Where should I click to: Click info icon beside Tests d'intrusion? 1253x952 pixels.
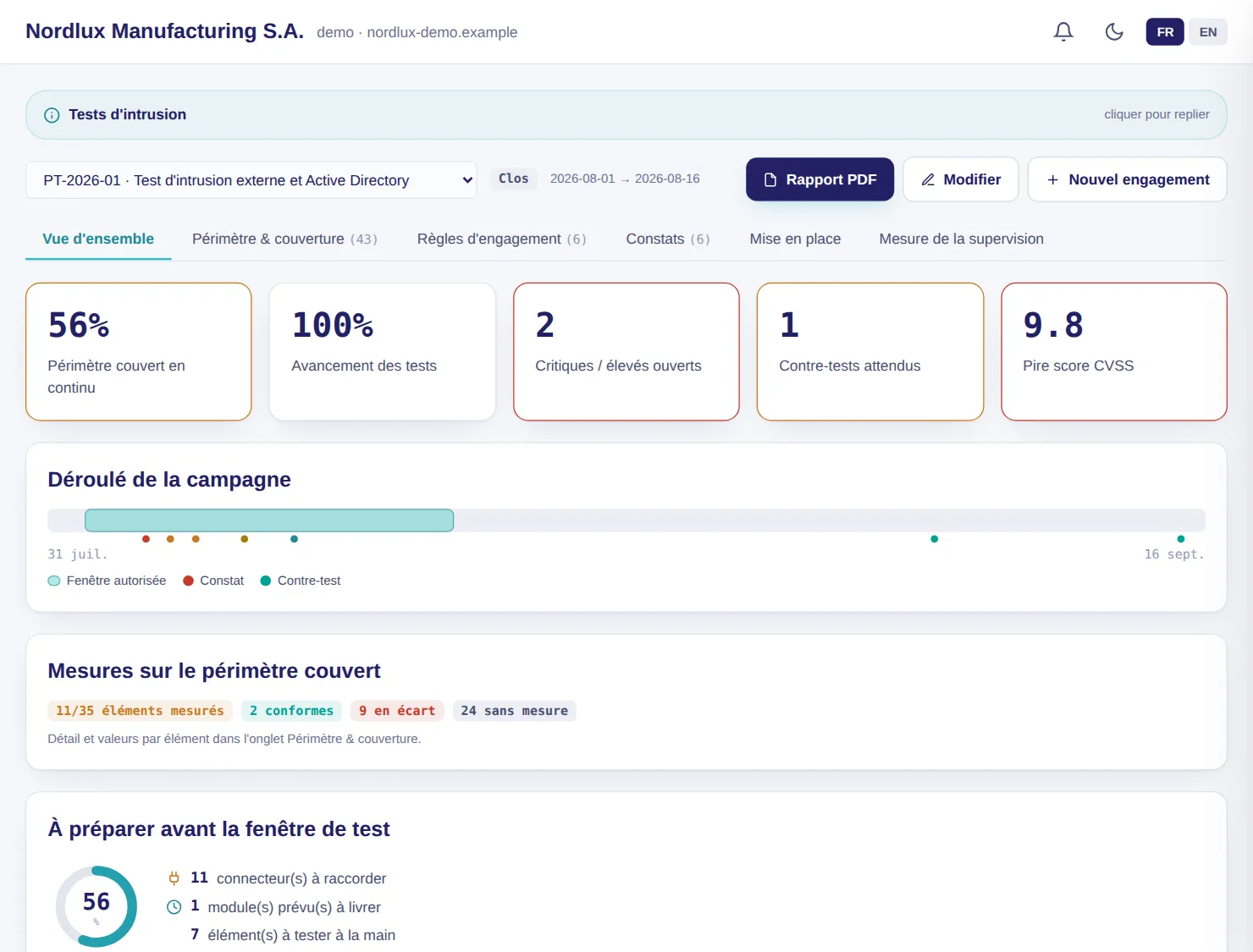52,115
